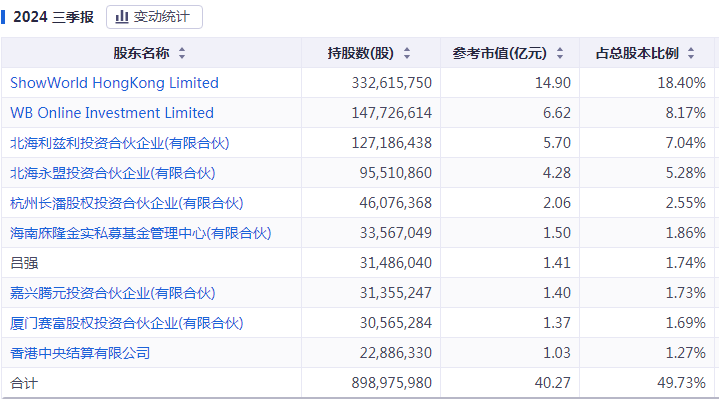
Task: Open 杭州长潘股权投资合伙企业 link
Action: point(127,203)
